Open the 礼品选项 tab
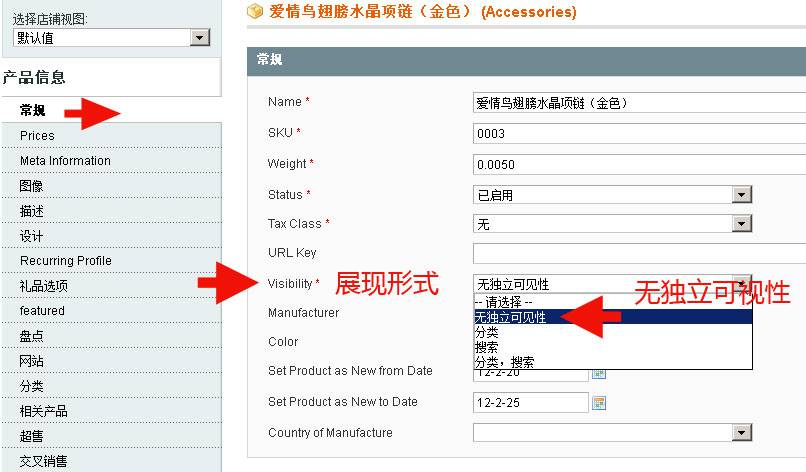Screen dimensions: 806x472 coord(112,286)
